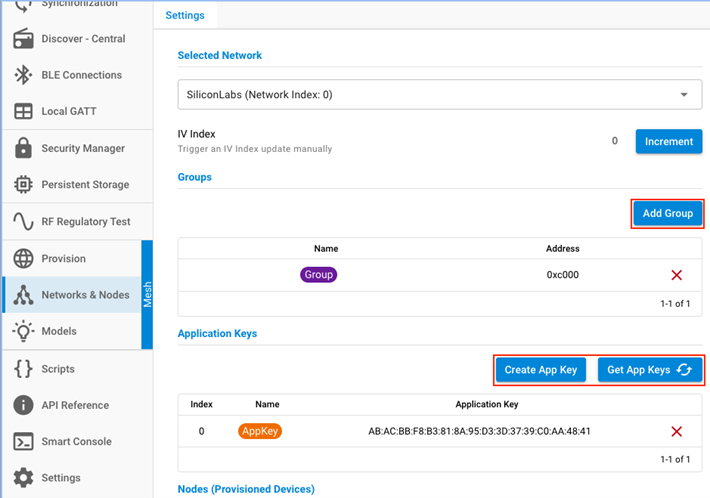The height and width of the screenshot is (498, 710).
Task: Click the Create App Key button
Action: click(x=541, y=370)
